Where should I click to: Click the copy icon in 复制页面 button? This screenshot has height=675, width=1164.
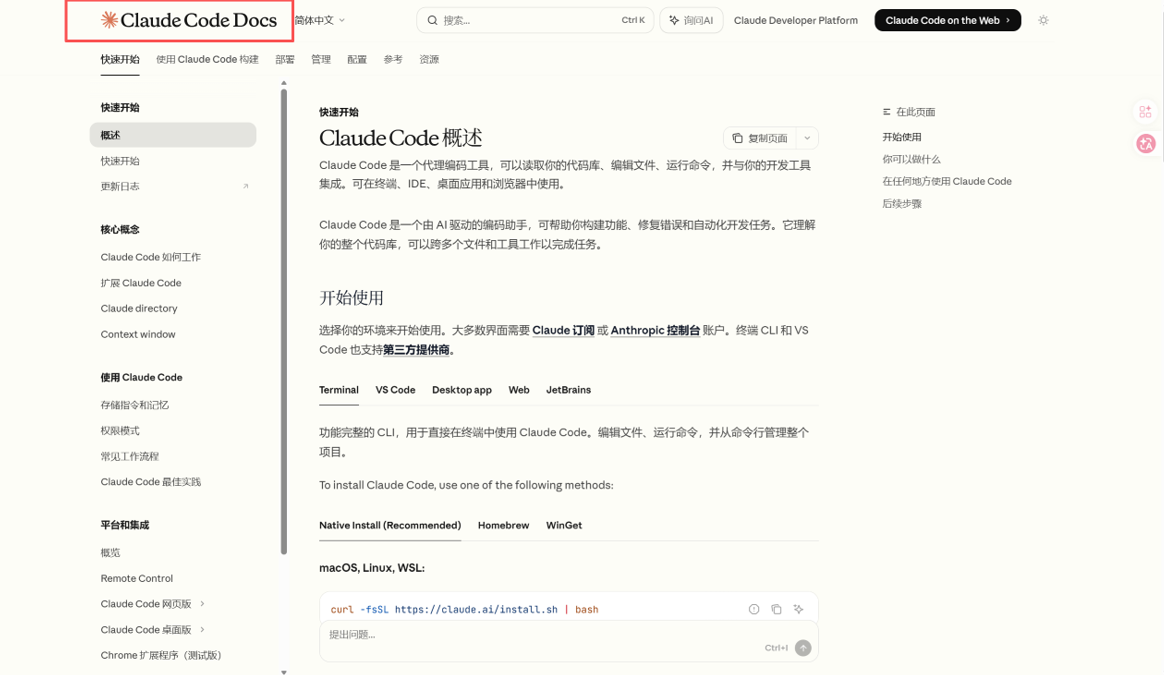coord(737,138)
